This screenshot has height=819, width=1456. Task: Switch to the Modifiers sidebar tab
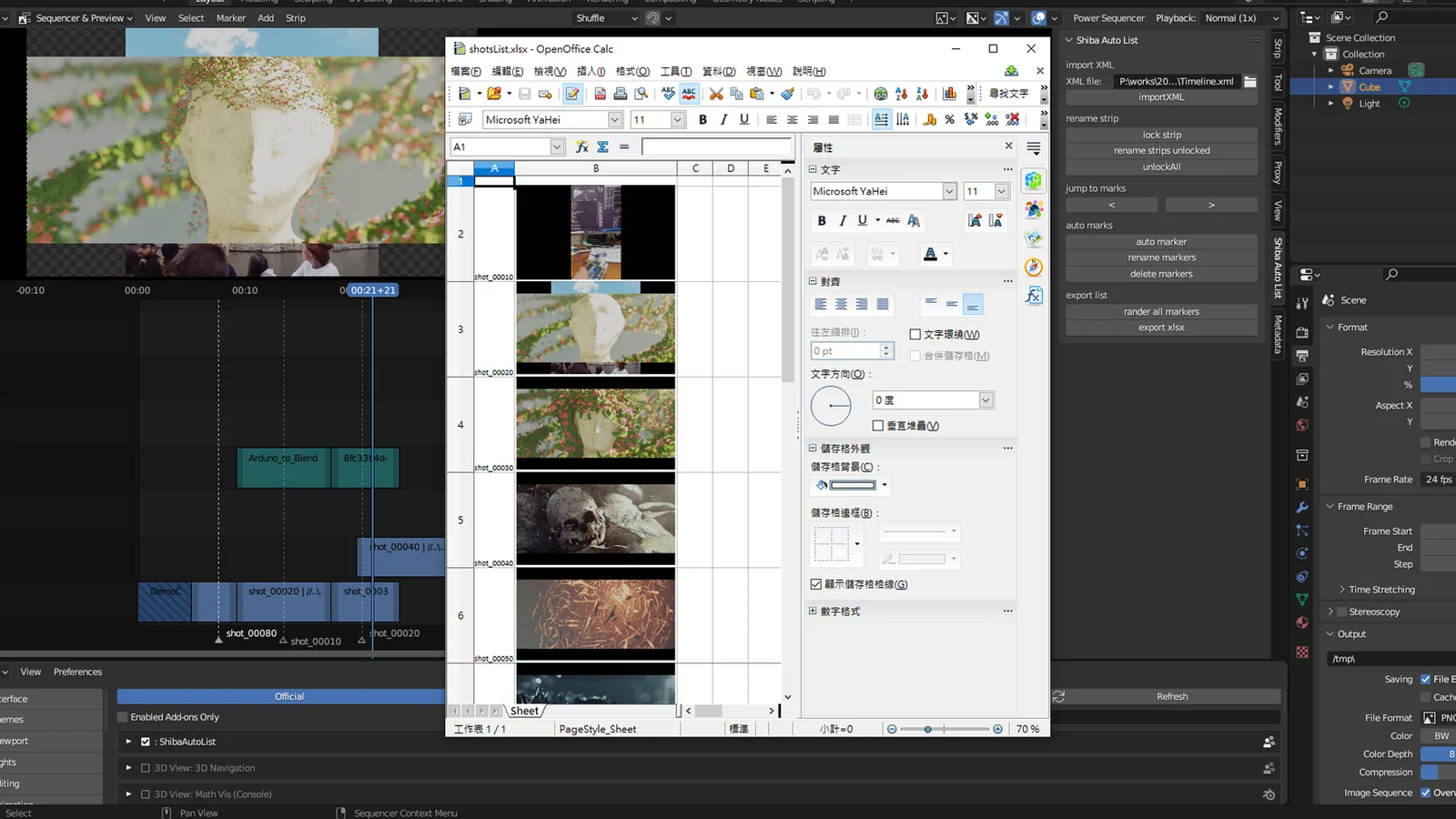(1278, 126)
